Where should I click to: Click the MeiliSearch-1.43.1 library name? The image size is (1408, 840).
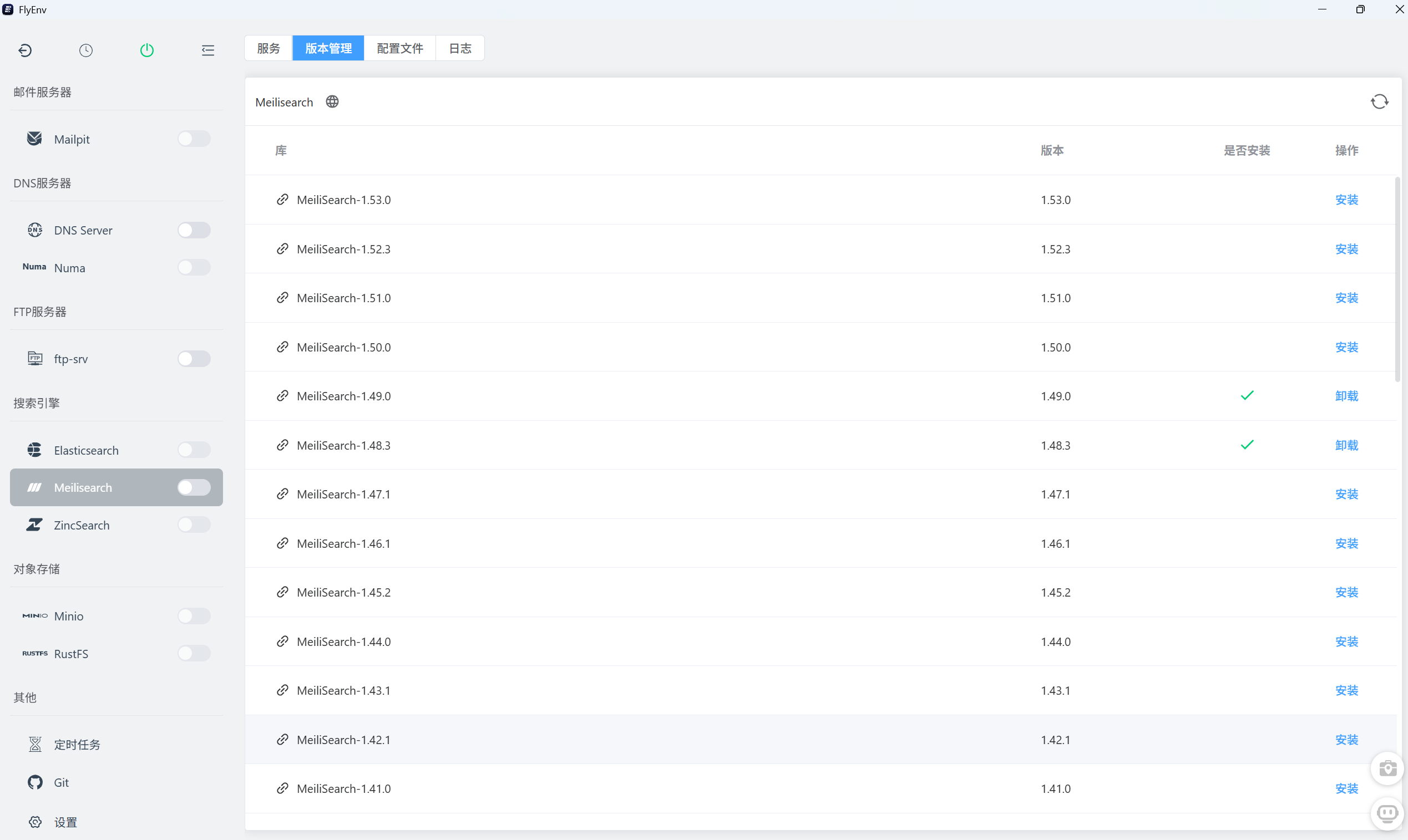coord(344,690)
